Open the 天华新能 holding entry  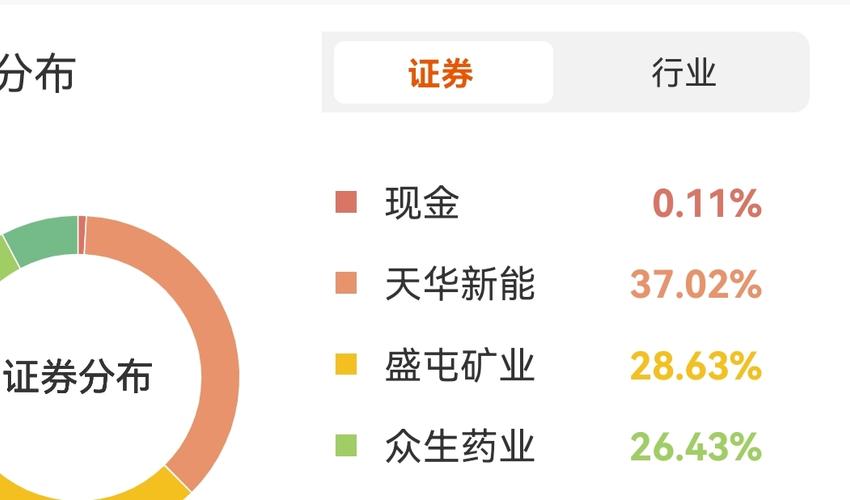pyautogui.click(x=460, y=284)
